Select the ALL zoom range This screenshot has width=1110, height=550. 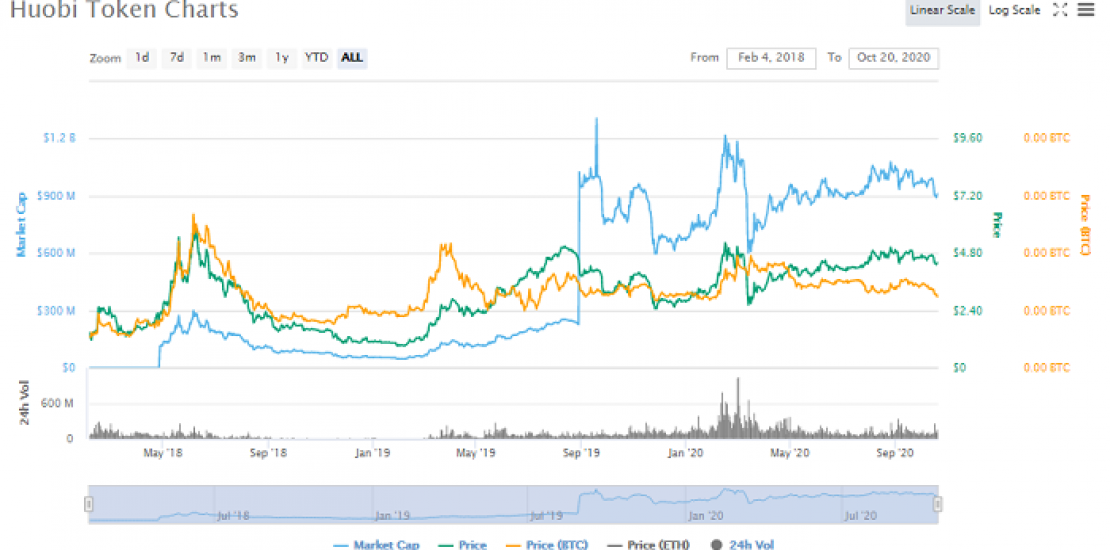[x=352, y=58]
